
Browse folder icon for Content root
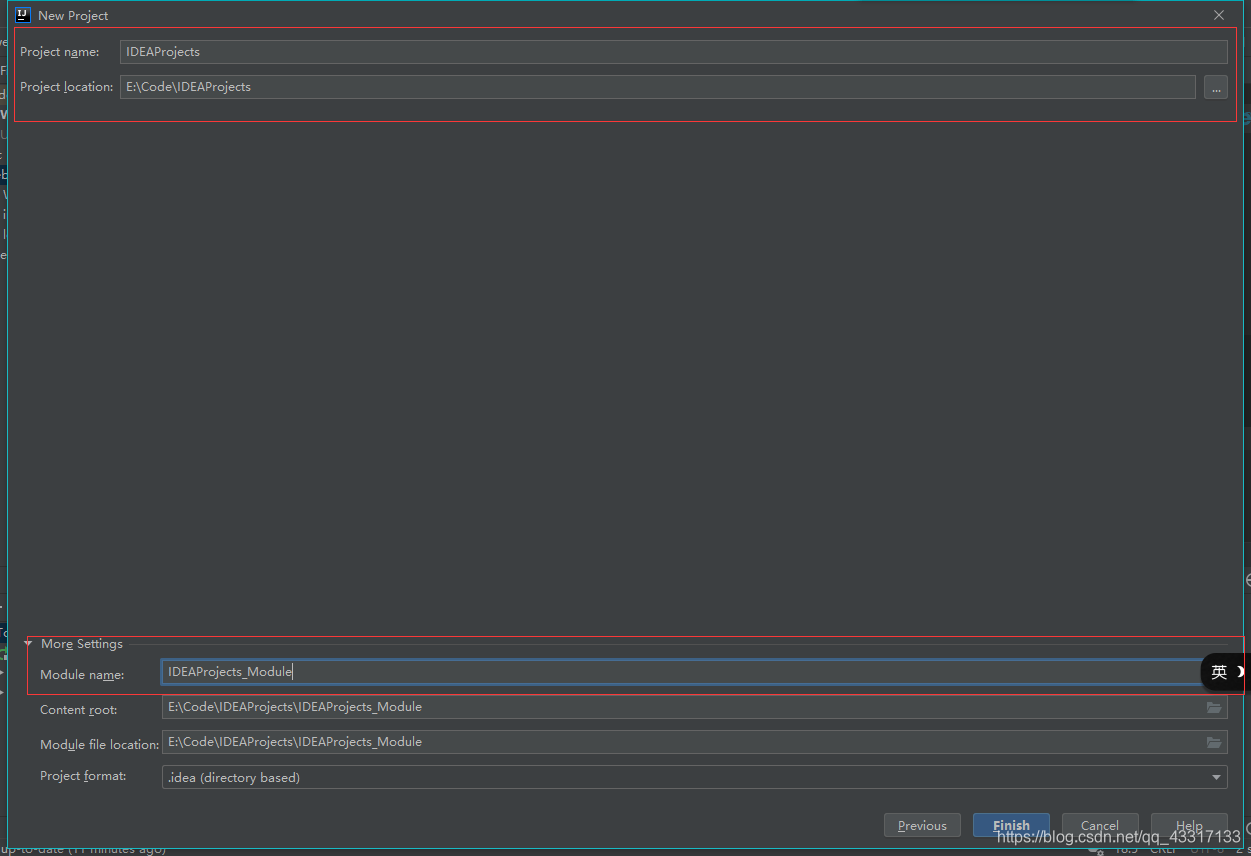(1214, 707)
